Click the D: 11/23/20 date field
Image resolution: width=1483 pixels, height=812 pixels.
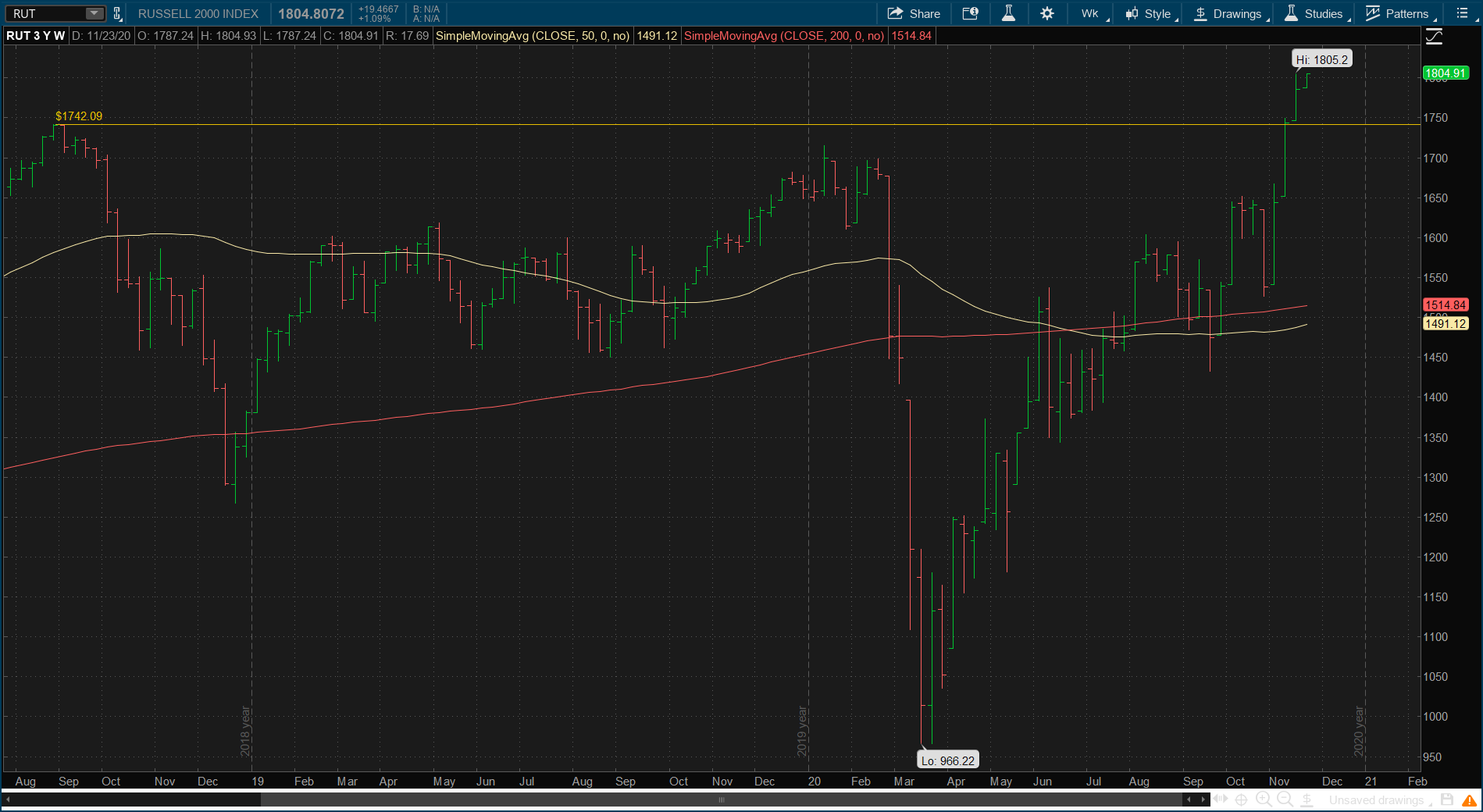[x=102, y=36]
